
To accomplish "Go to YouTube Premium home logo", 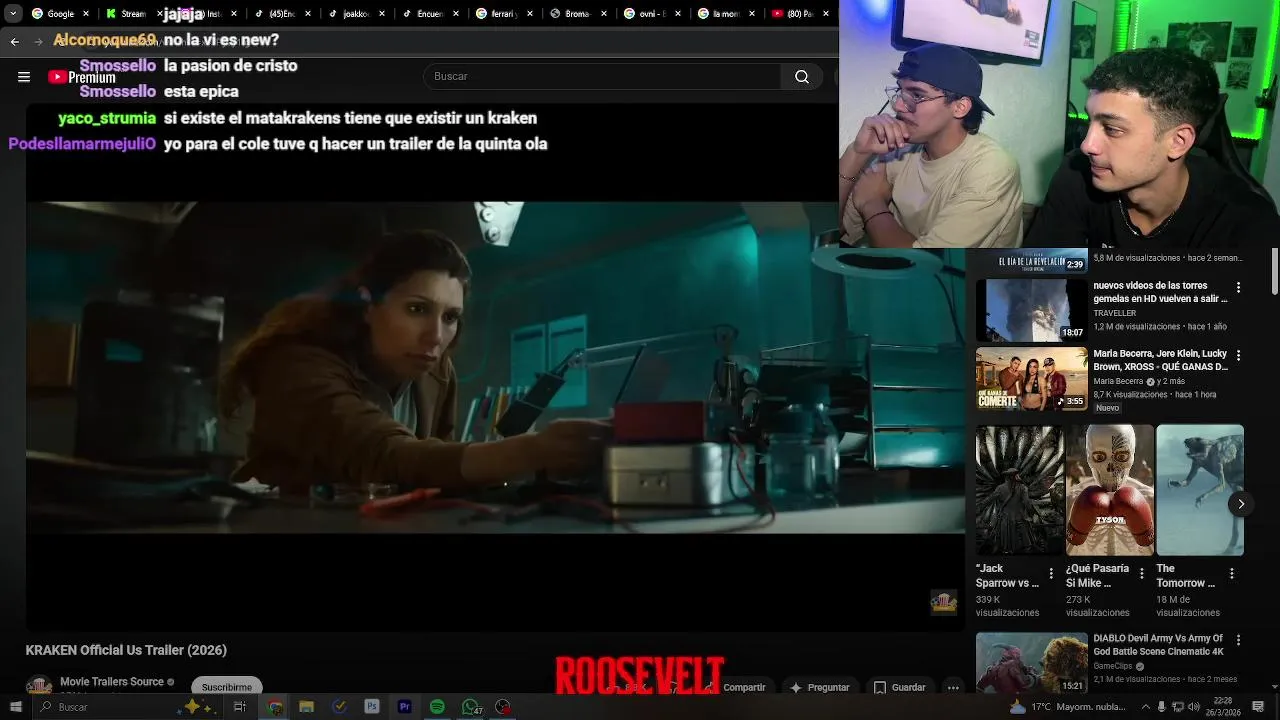I will click(82, 77).
